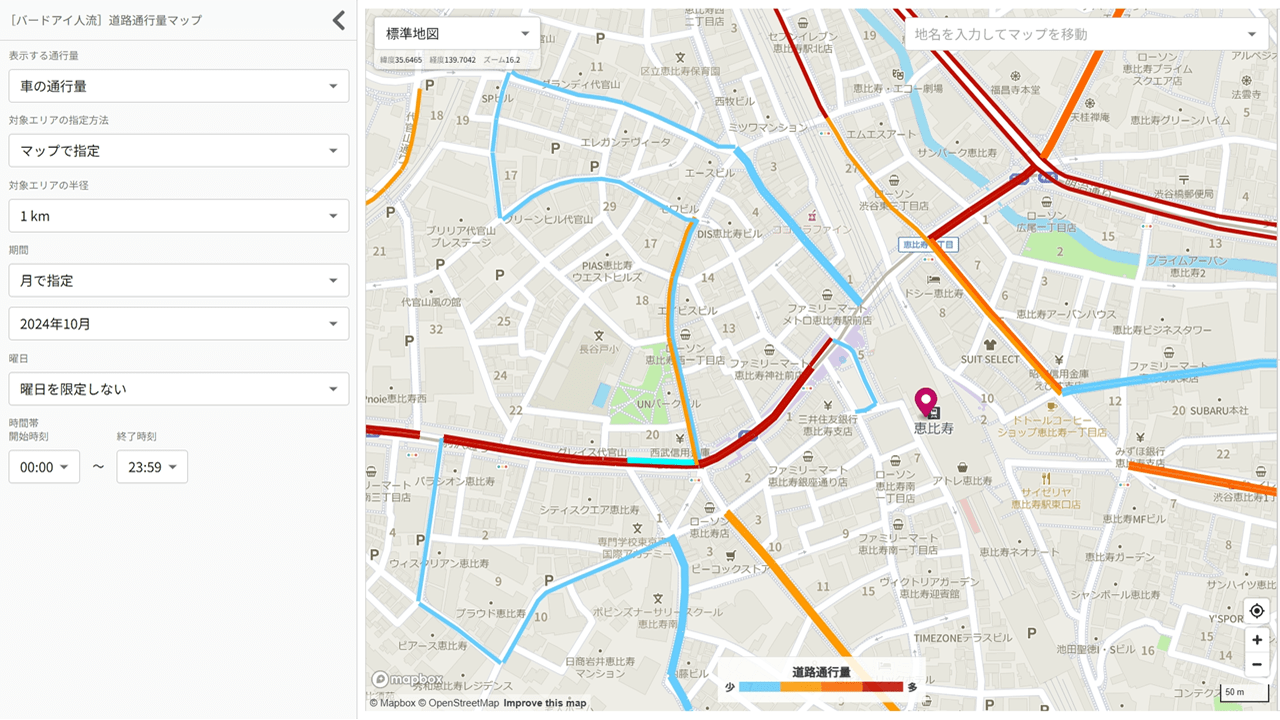The image size is (1280, 720).
Task: Click the pink 恵比寿 location pin marker
Action: 927,403
